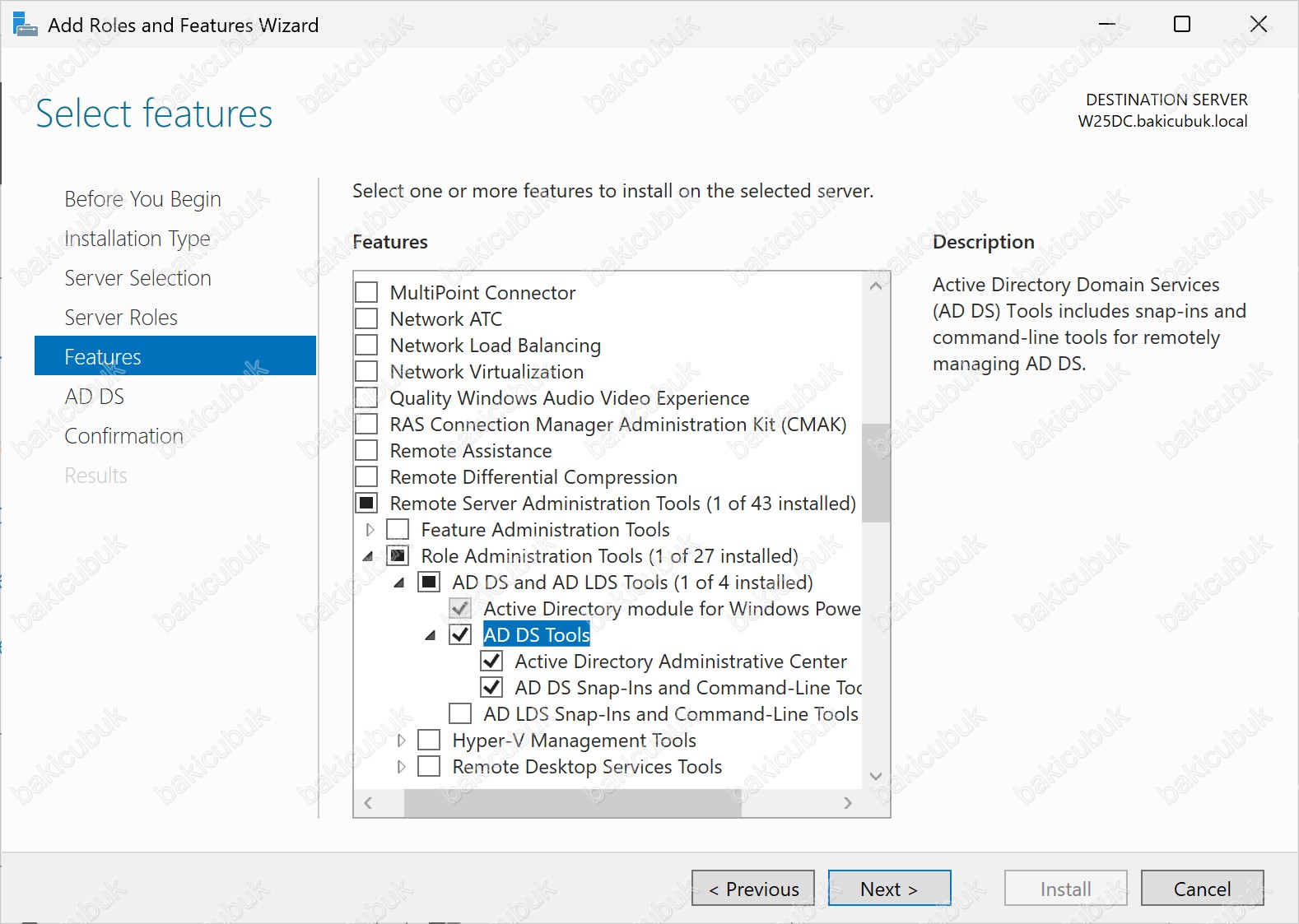
Task: Select the Network Load Balancing label
Action: click(x=496, y=346)
